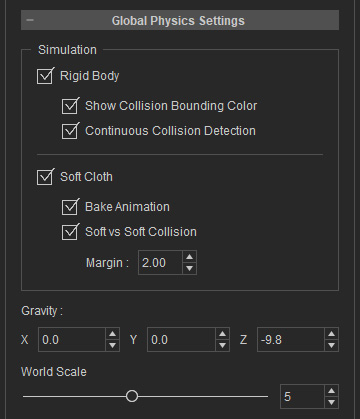Decrease Gravity Y with down arrow
Image resolution: width=360 pixels, height=419 pixels.
(x=222, y=345)
